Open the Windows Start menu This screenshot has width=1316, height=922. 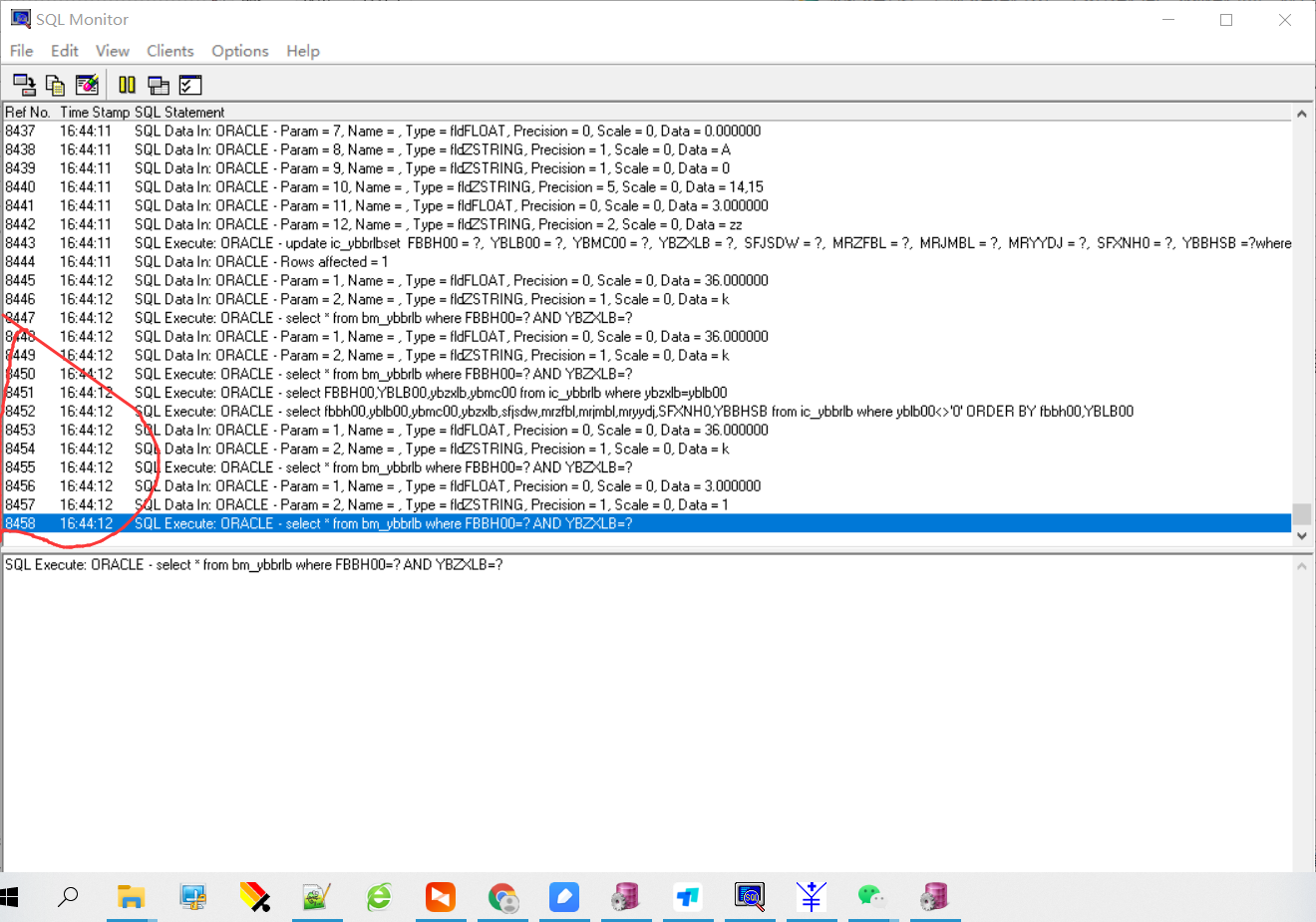coord(9,897)
